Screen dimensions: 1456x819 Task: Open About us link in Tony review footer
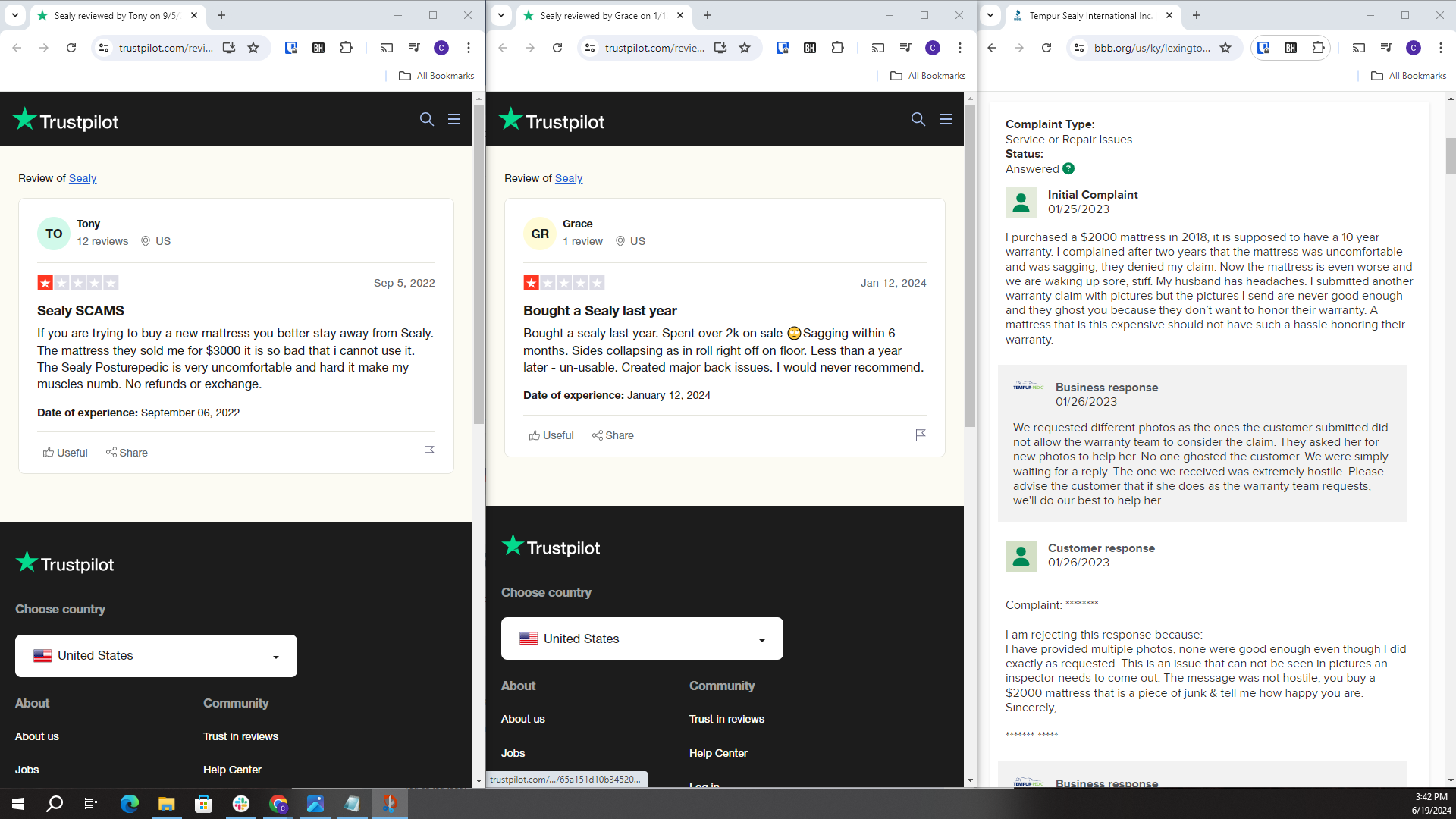tap(37, 736)
